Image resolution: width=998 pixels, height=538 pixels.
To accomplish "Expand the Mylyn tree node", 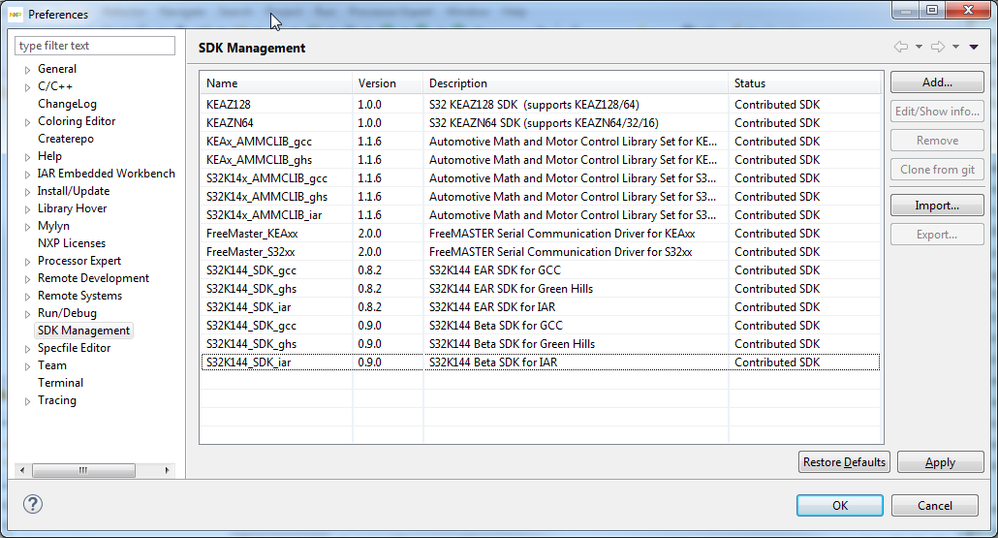I will [27, 227].
